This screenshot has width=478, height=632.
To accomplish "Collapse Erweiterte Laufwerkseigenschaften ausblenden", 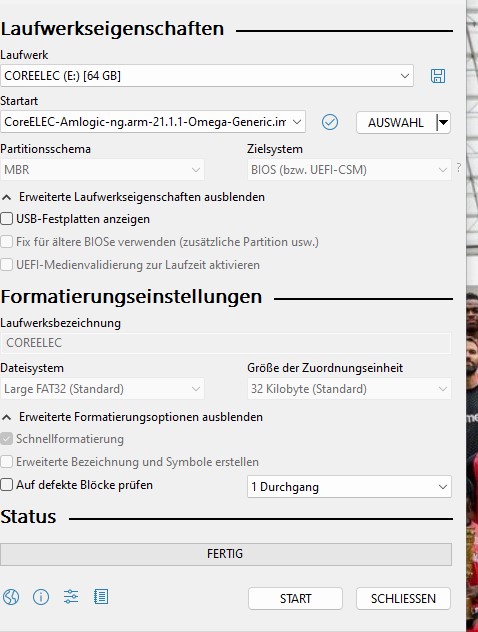I will coord(134,197).
